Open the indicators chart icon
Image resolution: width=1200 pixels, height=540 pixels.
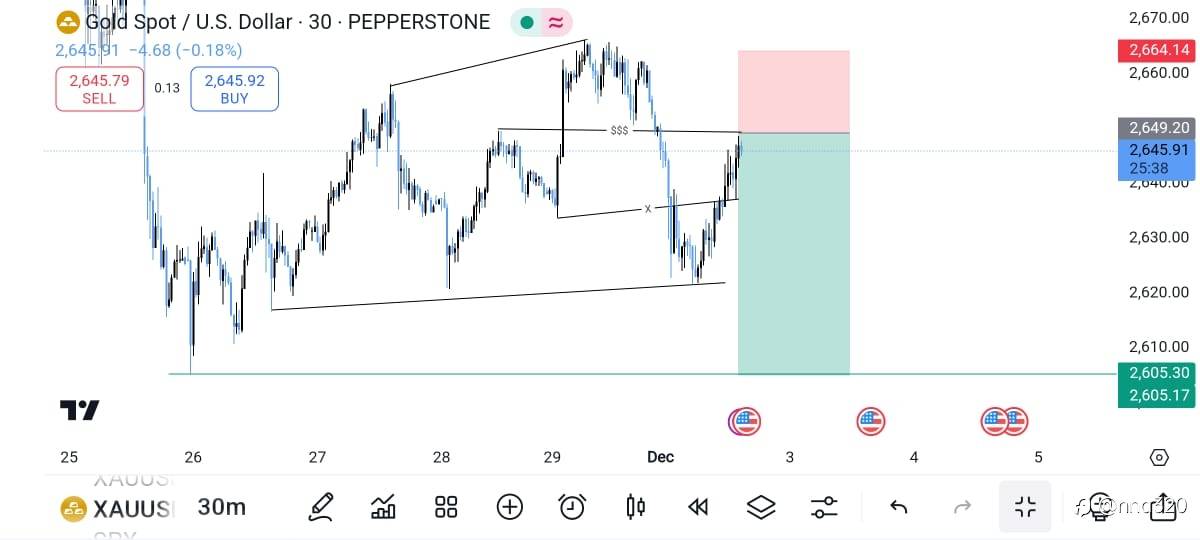click(383, 507)
